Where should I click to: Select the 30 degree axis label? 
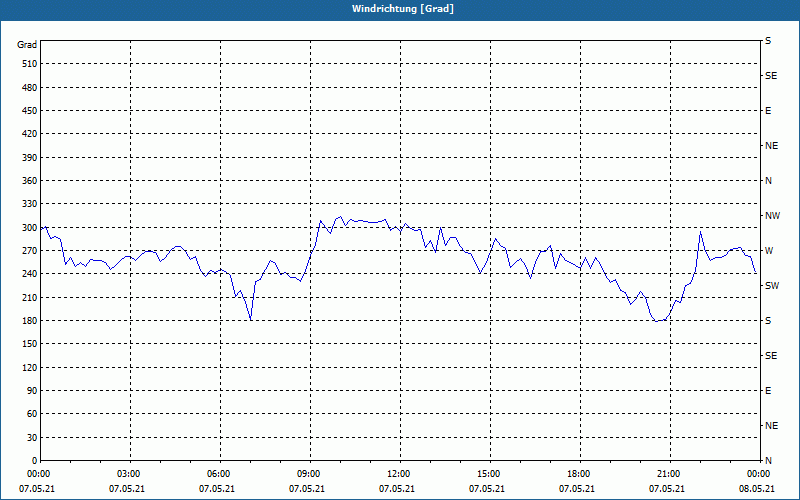(32, 437)
